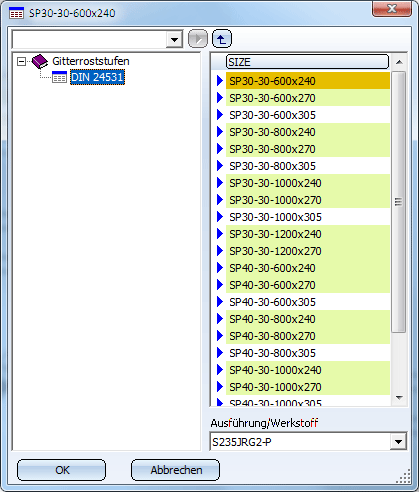The height and width of the screenshot is (492, 419).
Task: Select row SP40-30-800x240
Action: pos(308,319)
